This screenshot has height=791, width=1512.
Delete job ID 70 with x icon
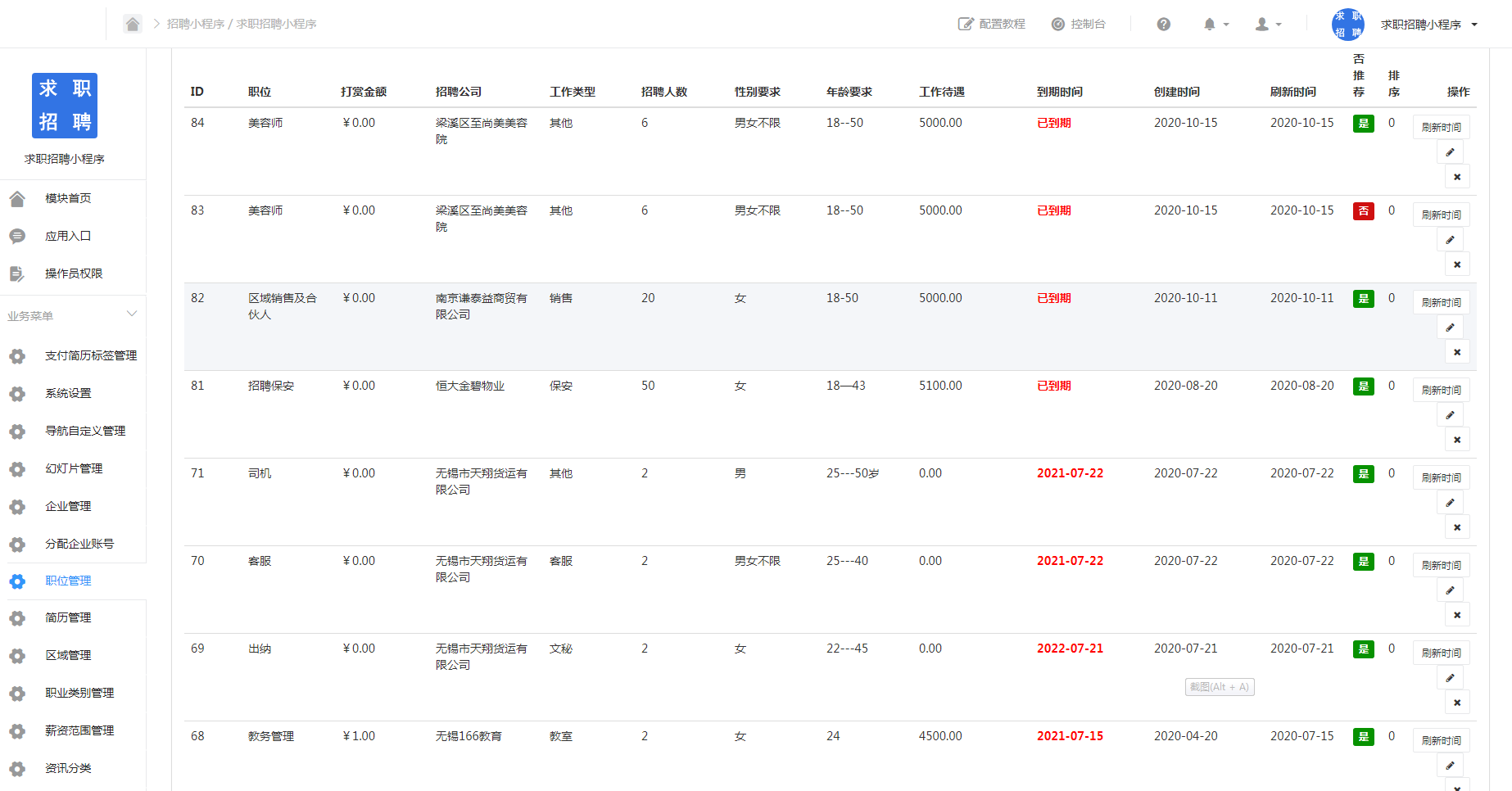(x=1457, y=615)
